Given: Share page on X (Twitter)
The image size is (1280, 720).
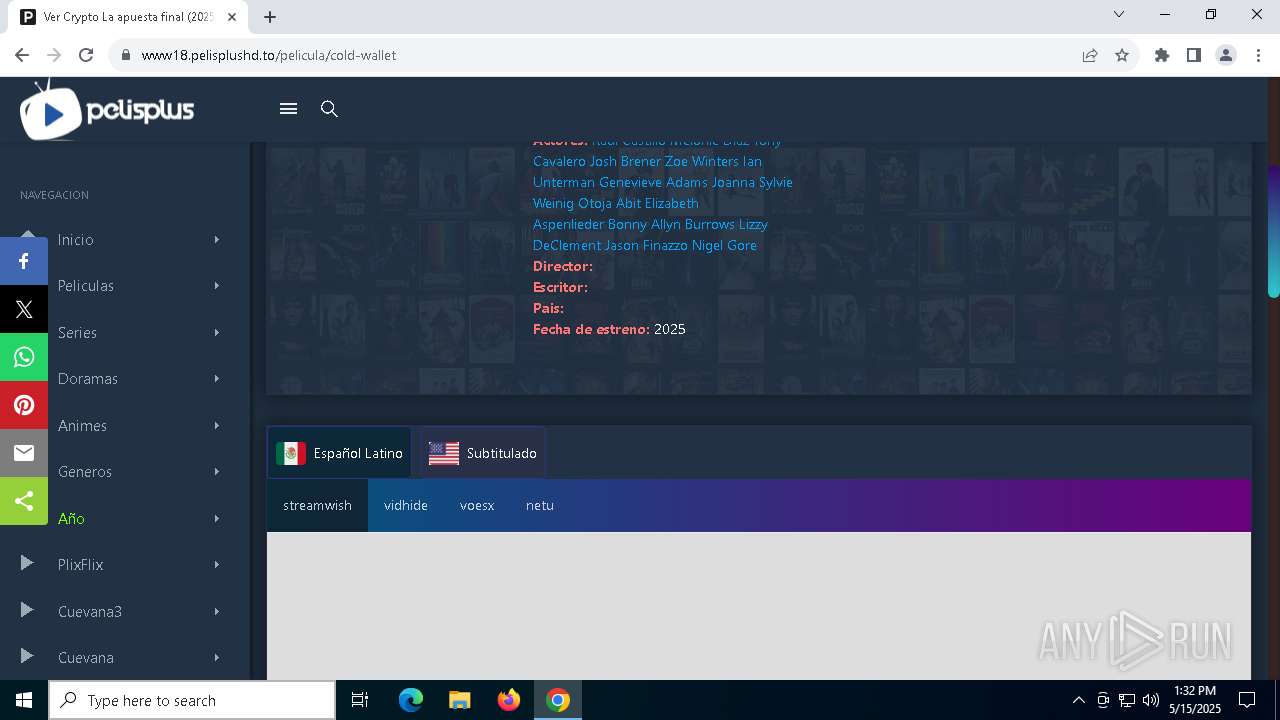Looking at the screenshot, I should click(x=24, y=309).
